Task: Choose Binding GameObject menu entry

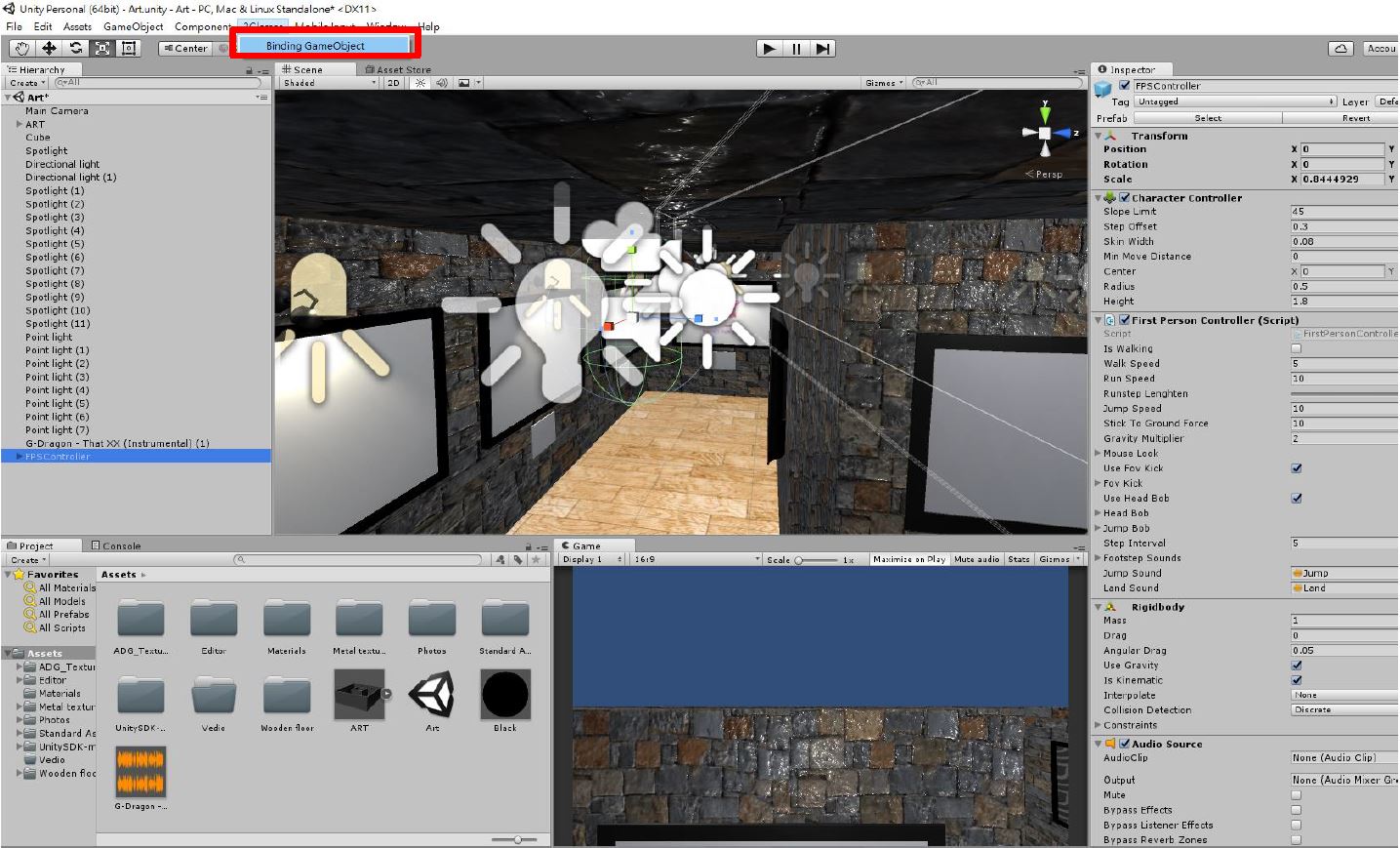Action: tap(325, 46)
